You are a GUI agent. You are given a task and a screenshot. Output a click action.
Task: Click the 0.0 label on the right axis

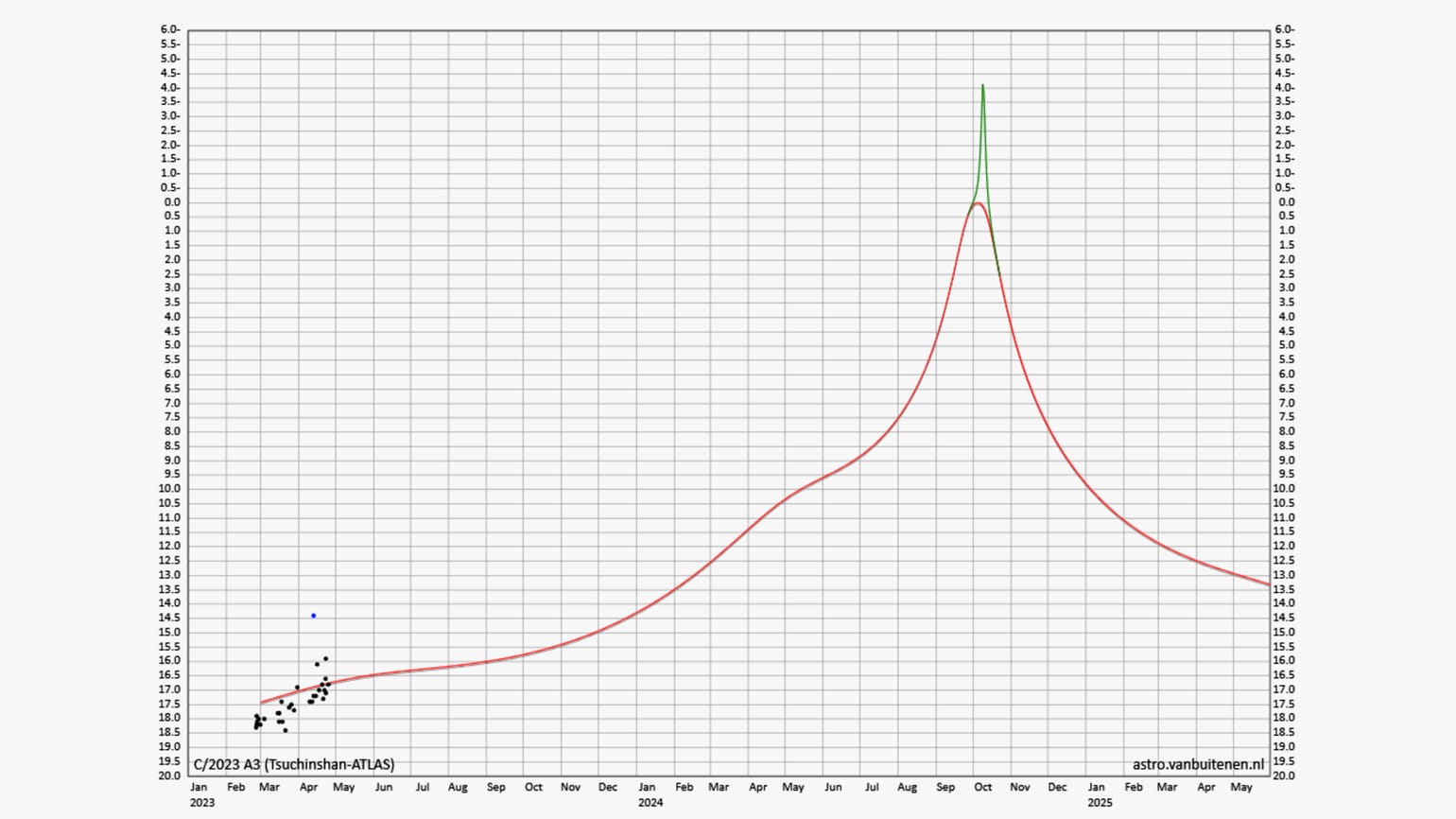pos(1286,202)
